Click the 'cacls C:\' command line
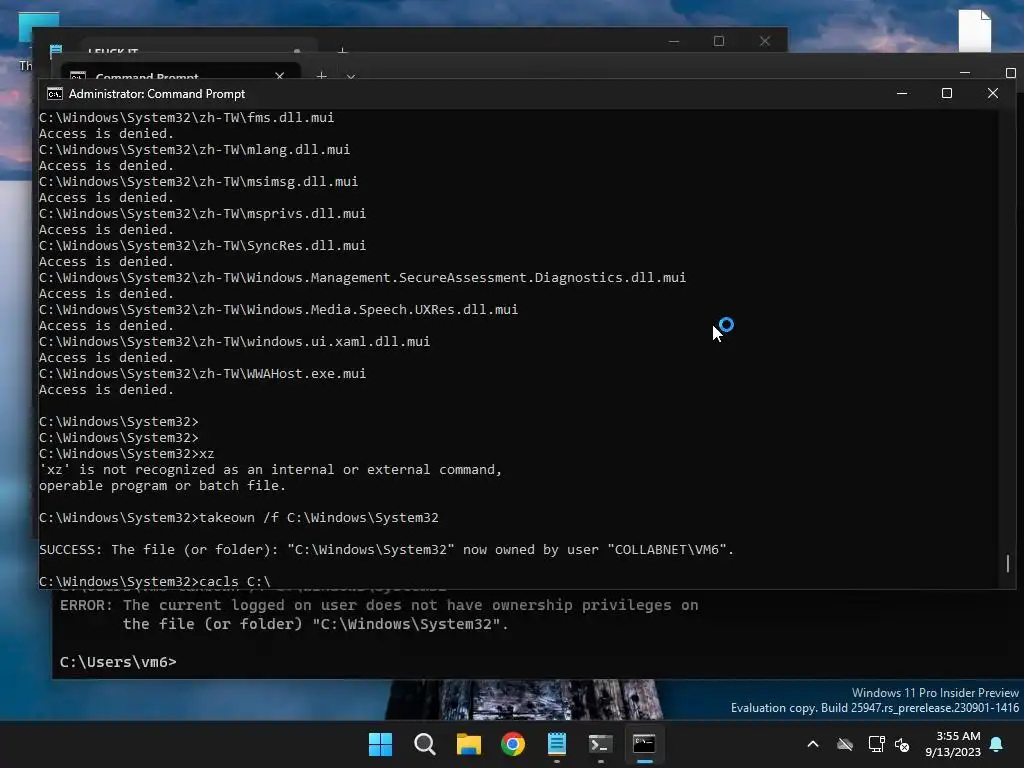The height and width of the screenshot is (768, 1024). 154,581
